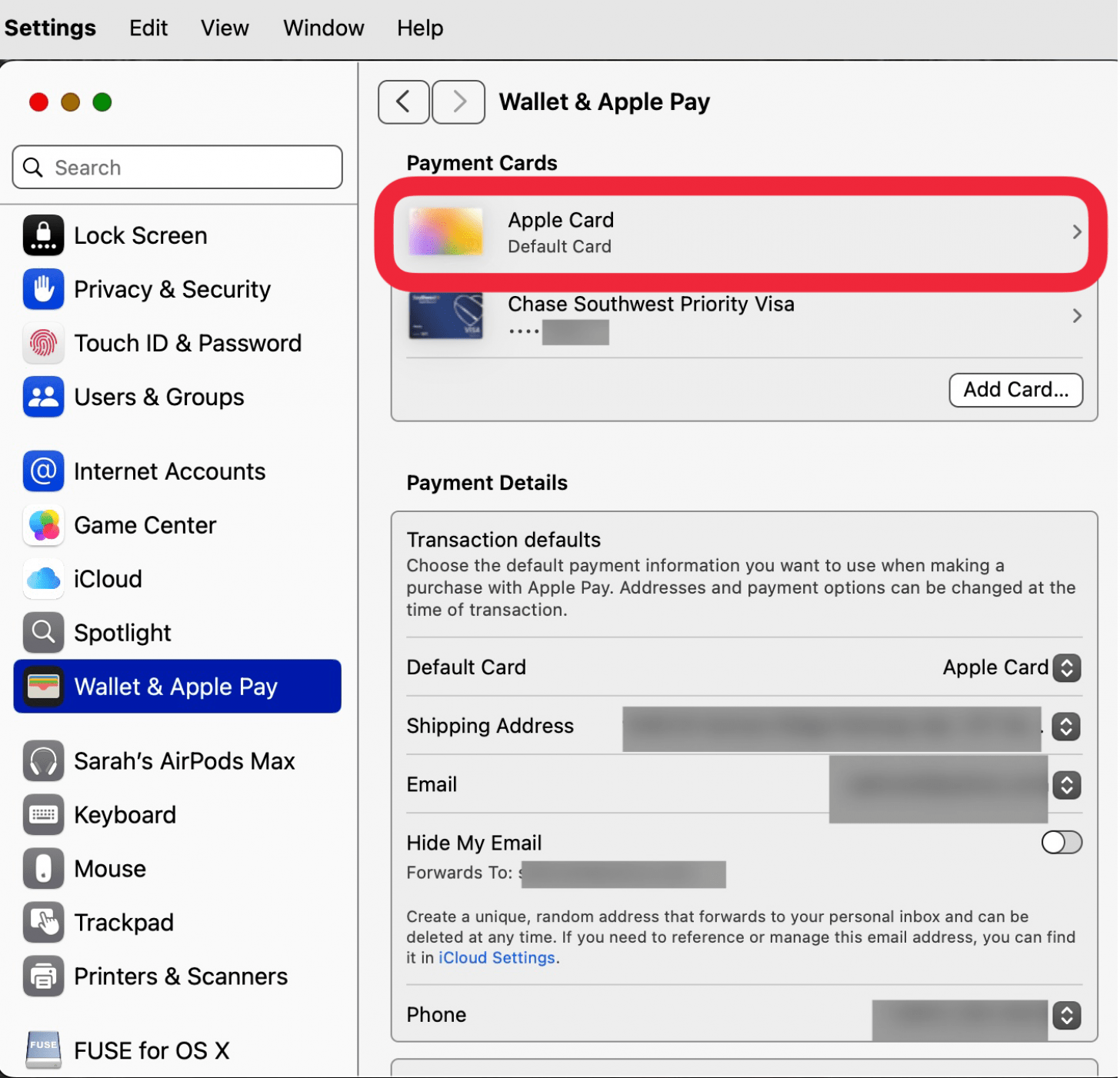This screenshot has height=1078, width=1120.
Task: Click the Privacy & Security hand icon
Action: click(43, 289)
